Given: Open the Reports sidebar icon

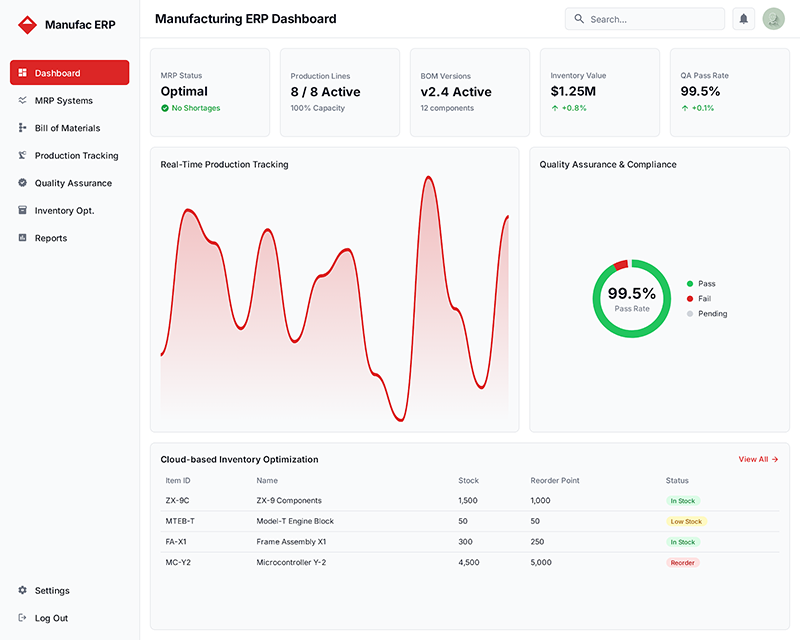Looking at the screenshot, I should coord(22,238).
